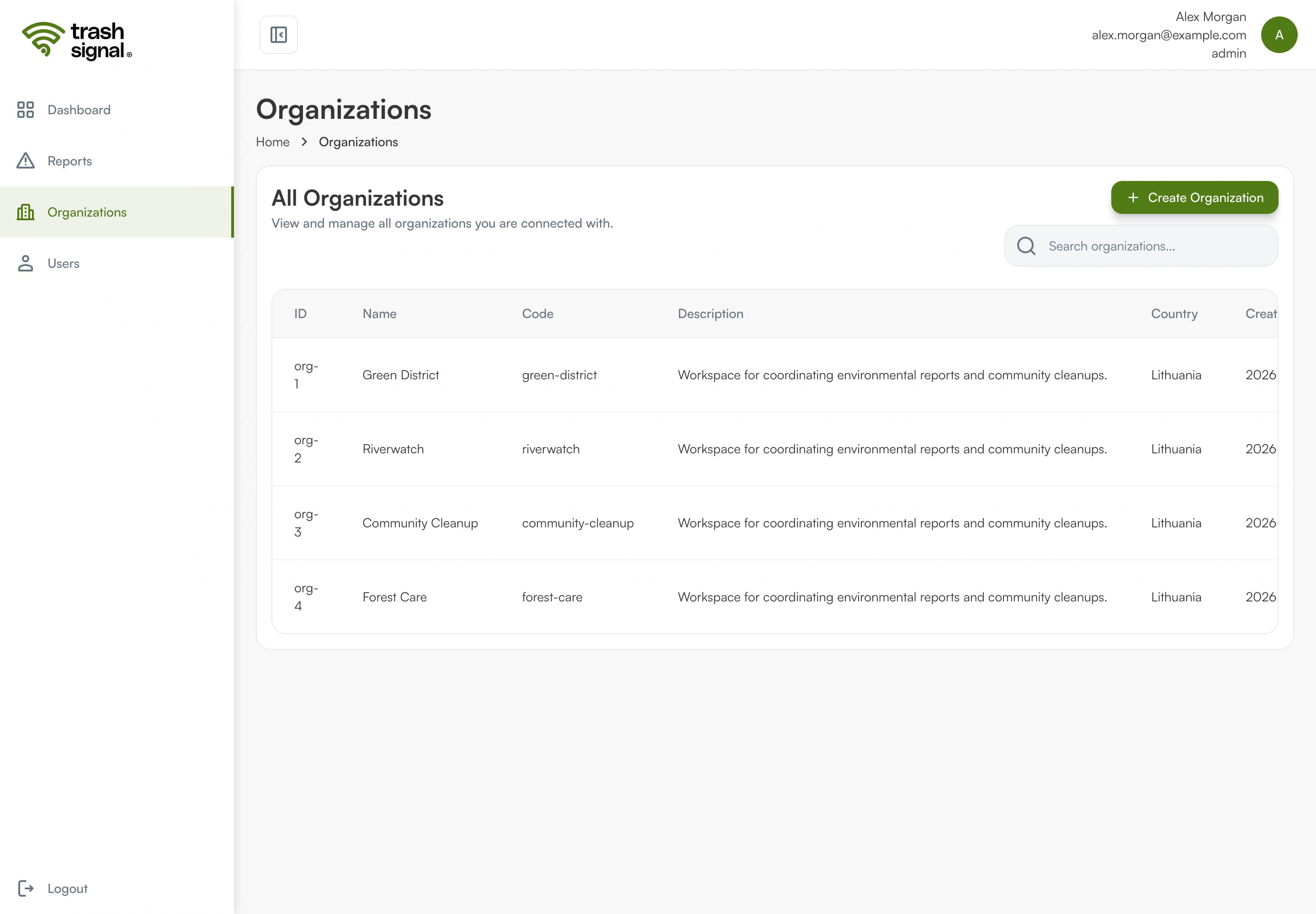Open the Dashboard grid icon
The width and height of the screenshot is (1316, 914).
click(x=26, y=109)
